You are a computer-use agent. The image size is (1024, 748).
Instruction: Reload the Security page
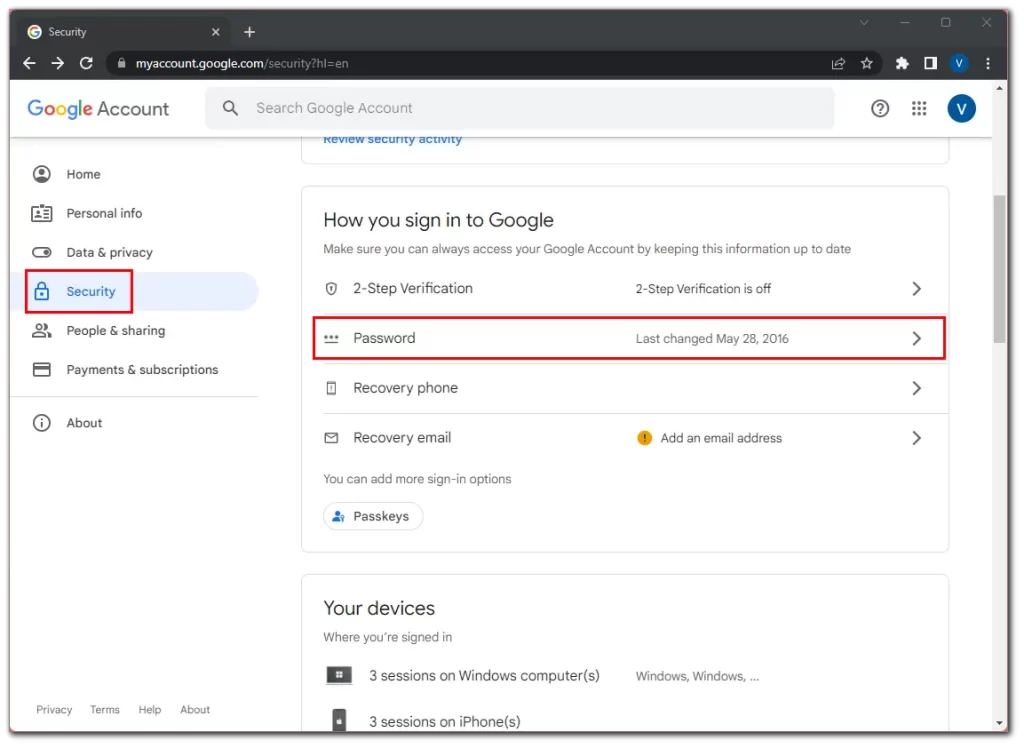tap(86, 63)
